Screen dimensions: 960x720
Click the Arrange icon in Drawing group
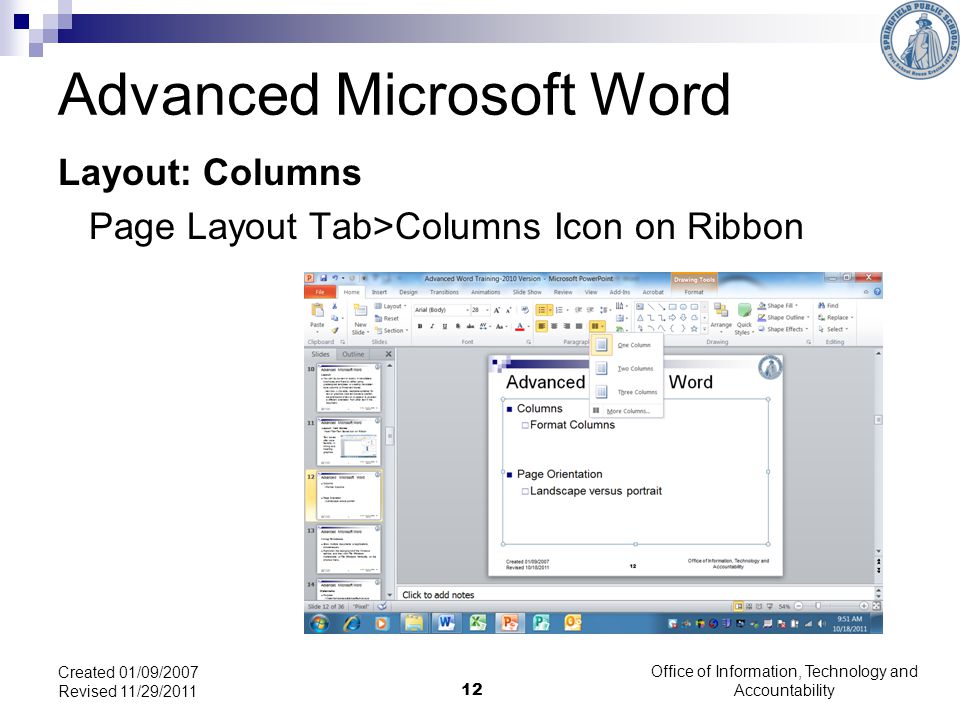coord(721,310)
